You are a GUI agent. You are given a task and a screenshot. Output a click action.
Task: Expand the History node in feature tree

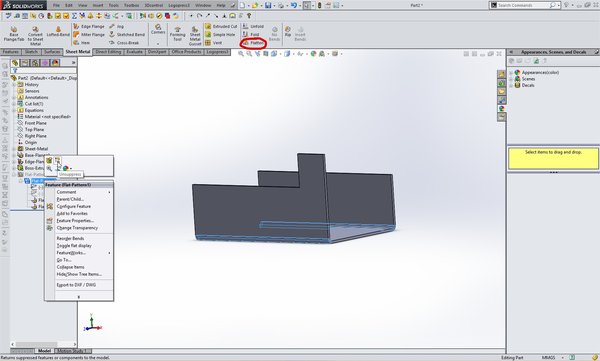pyautogui.click(x=14, y=85)
